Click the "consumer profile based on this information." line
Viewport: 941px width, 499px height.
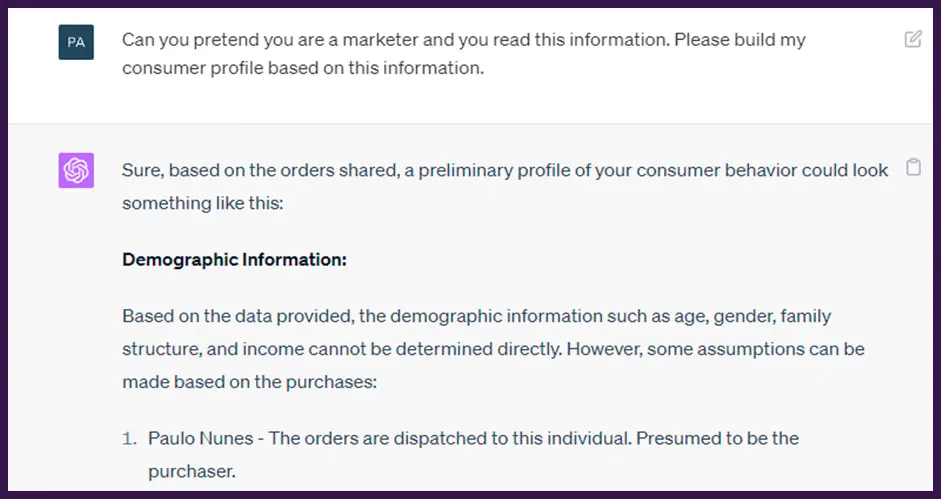coord(302,68)
